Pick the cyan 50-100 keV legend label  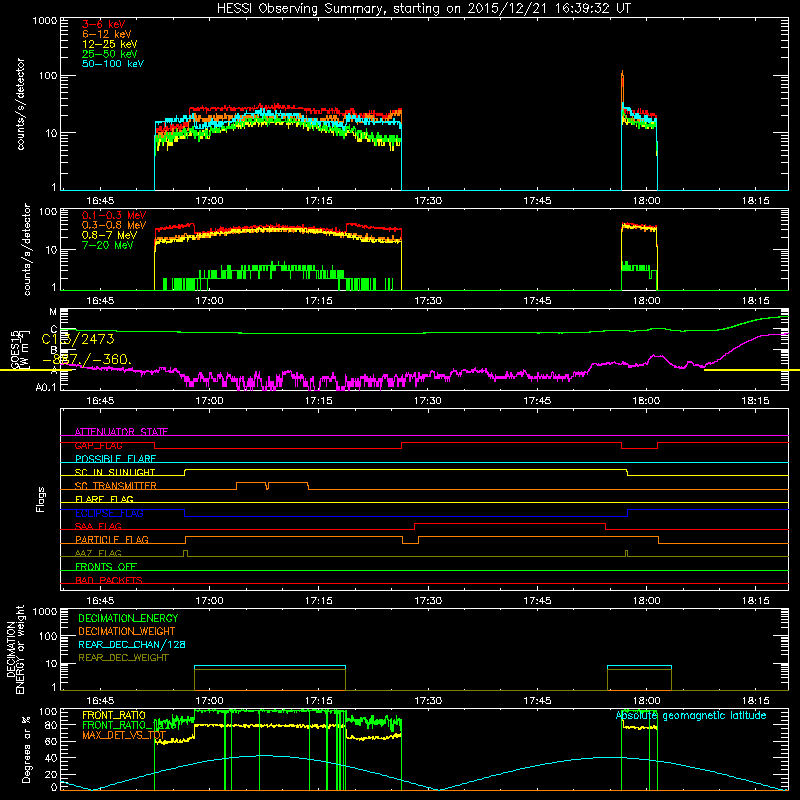point(113,64)
